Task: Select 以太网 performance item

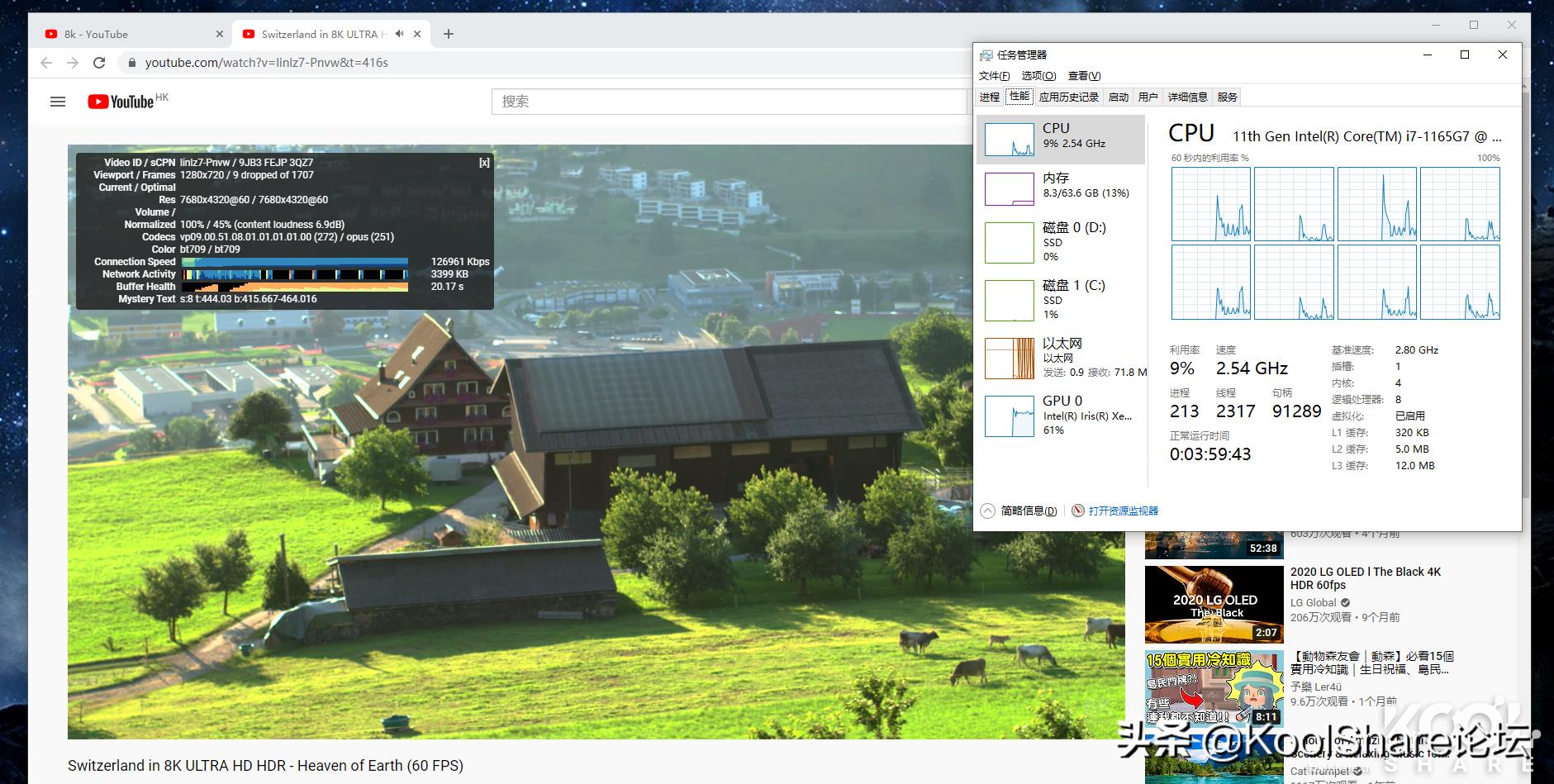Action: click(x=1061, y=358)
